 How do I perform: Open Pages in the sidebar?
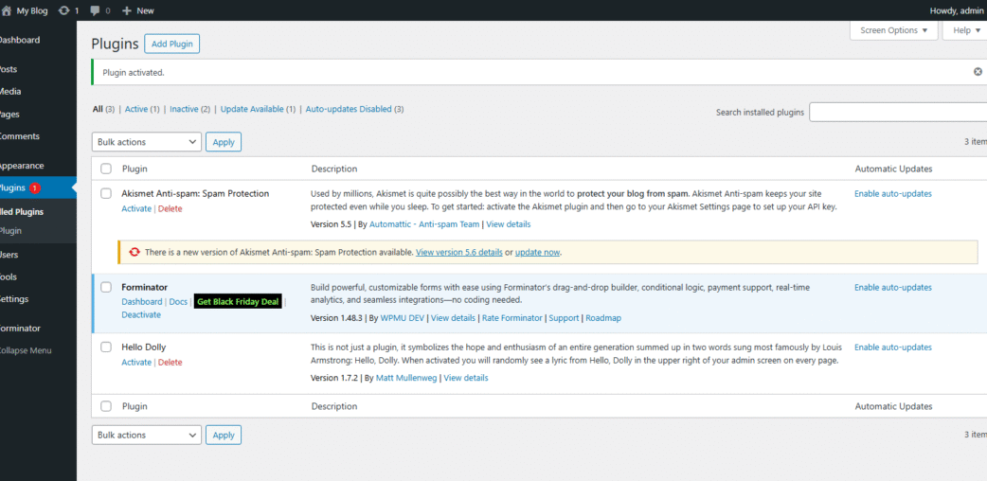tap(9, 114)
